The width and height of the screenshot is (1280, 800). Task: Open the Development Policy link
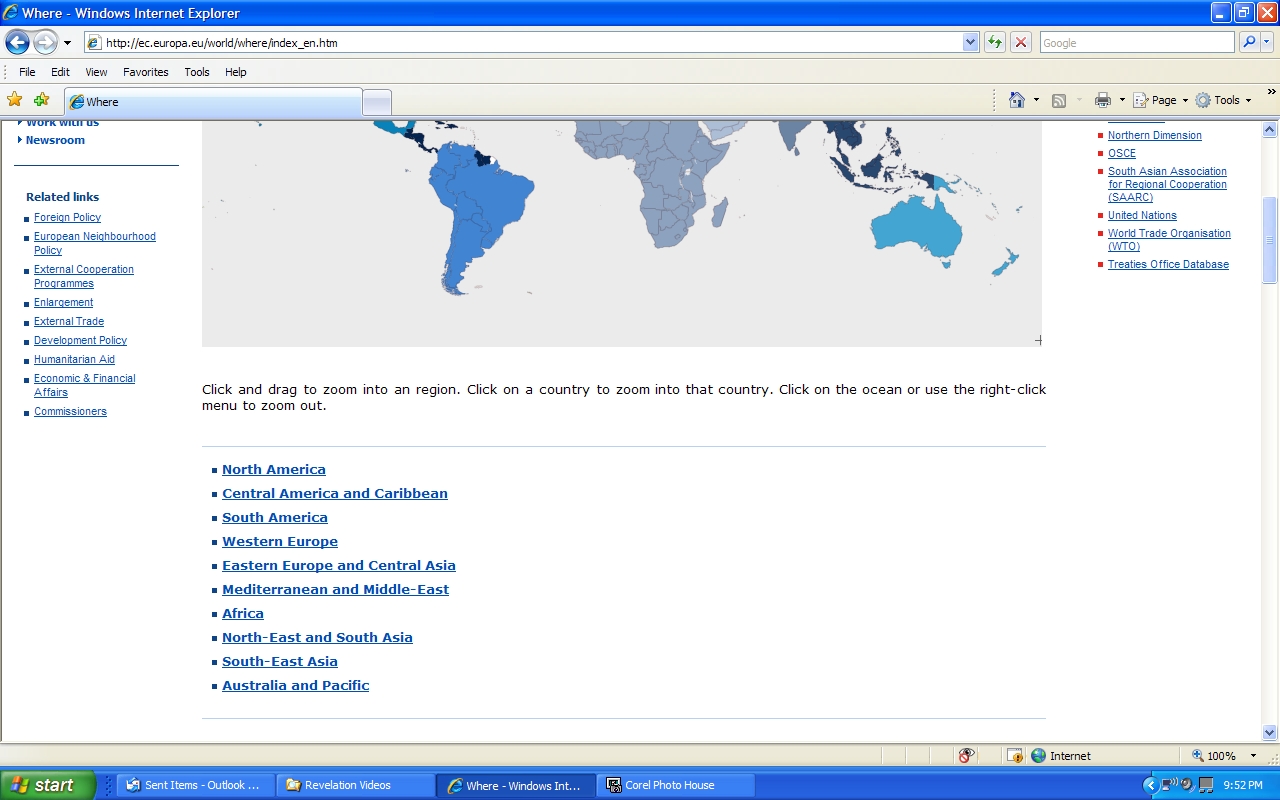pos(80,340)
